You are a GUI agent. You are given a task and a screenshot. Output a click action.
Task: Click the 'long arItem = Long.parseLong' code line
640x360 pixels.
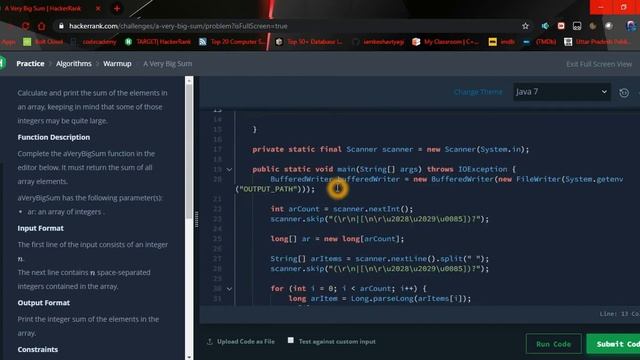(x=380, y=299)
